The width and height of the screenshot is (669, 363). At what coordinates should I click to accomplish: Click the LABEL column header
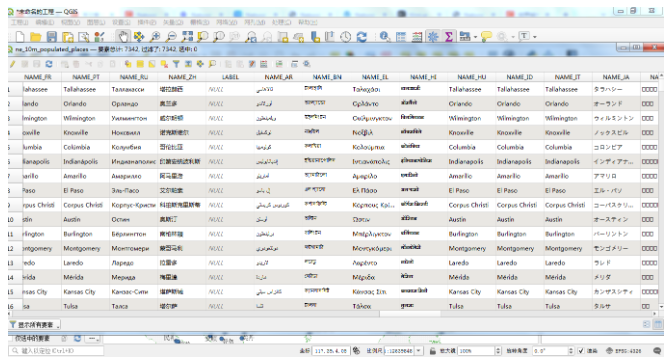230,77
